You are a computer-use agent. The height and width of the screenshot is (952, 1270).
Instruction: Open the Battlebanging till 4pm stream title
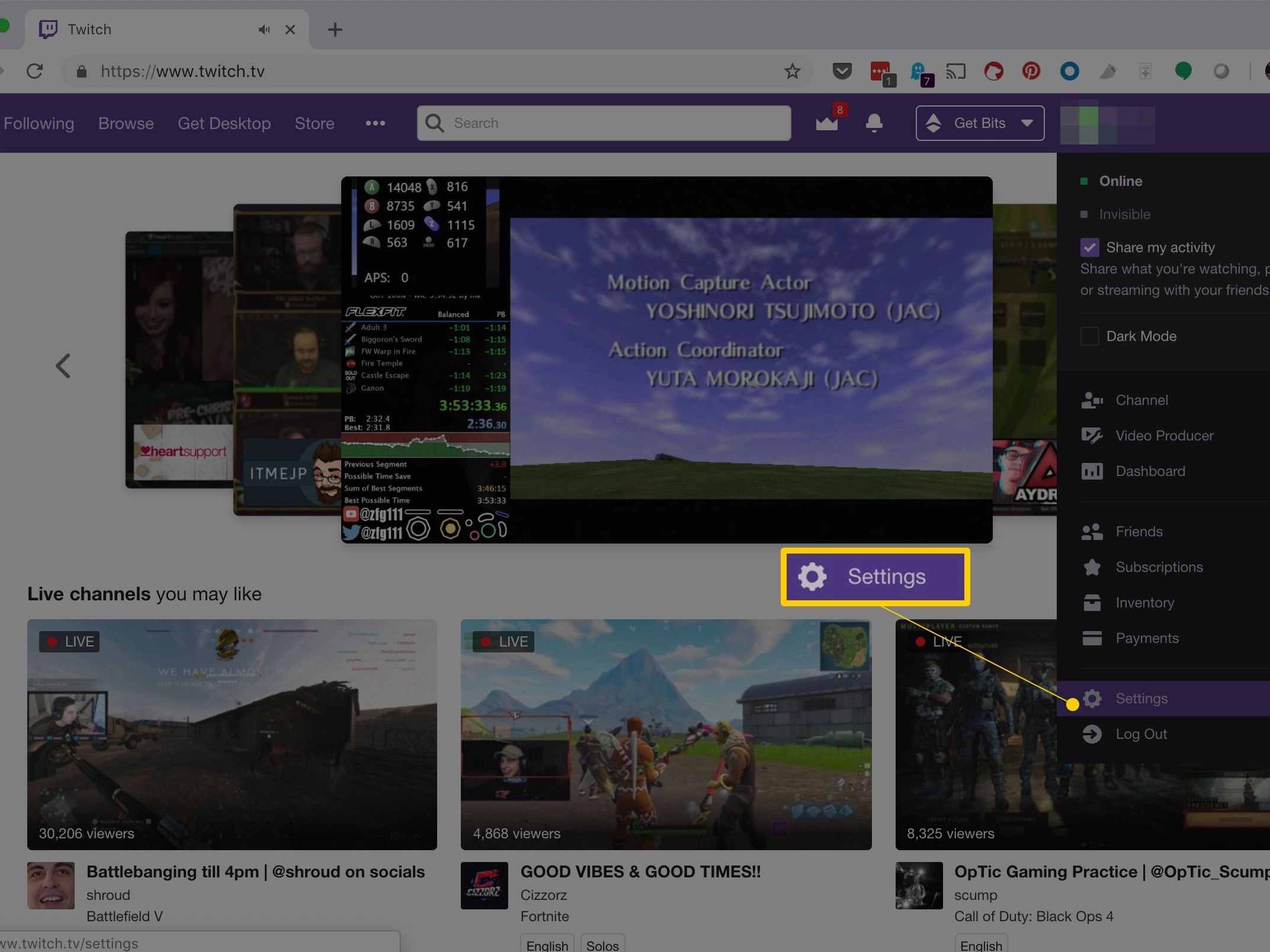[x=256, y=871]
